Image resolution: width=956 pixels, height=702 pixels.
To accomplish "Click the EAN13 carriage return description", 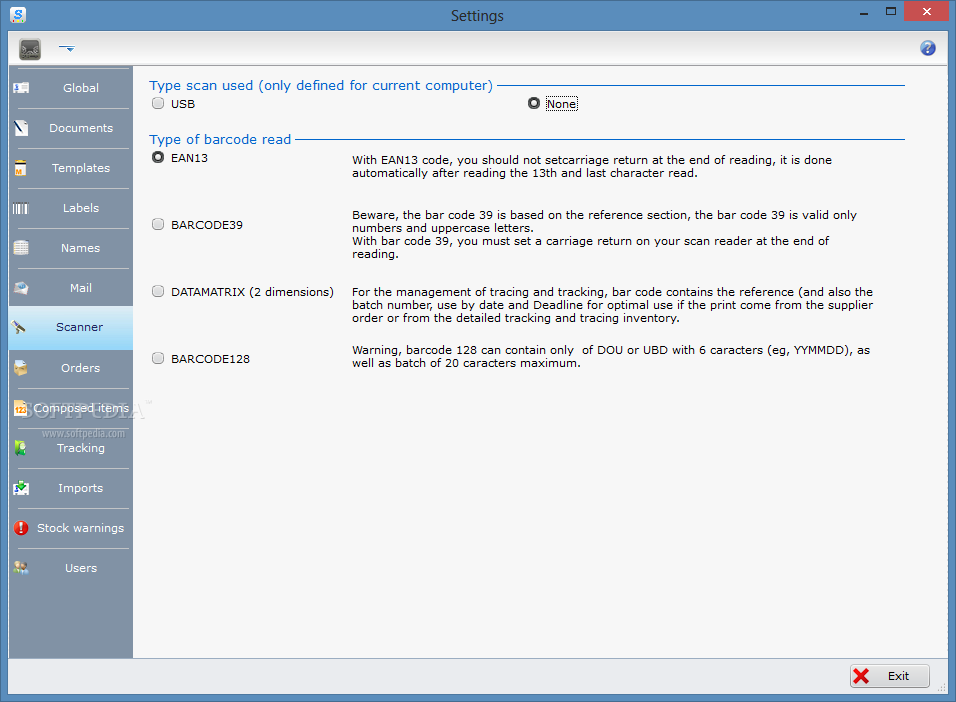I will (x=591, y=167).
